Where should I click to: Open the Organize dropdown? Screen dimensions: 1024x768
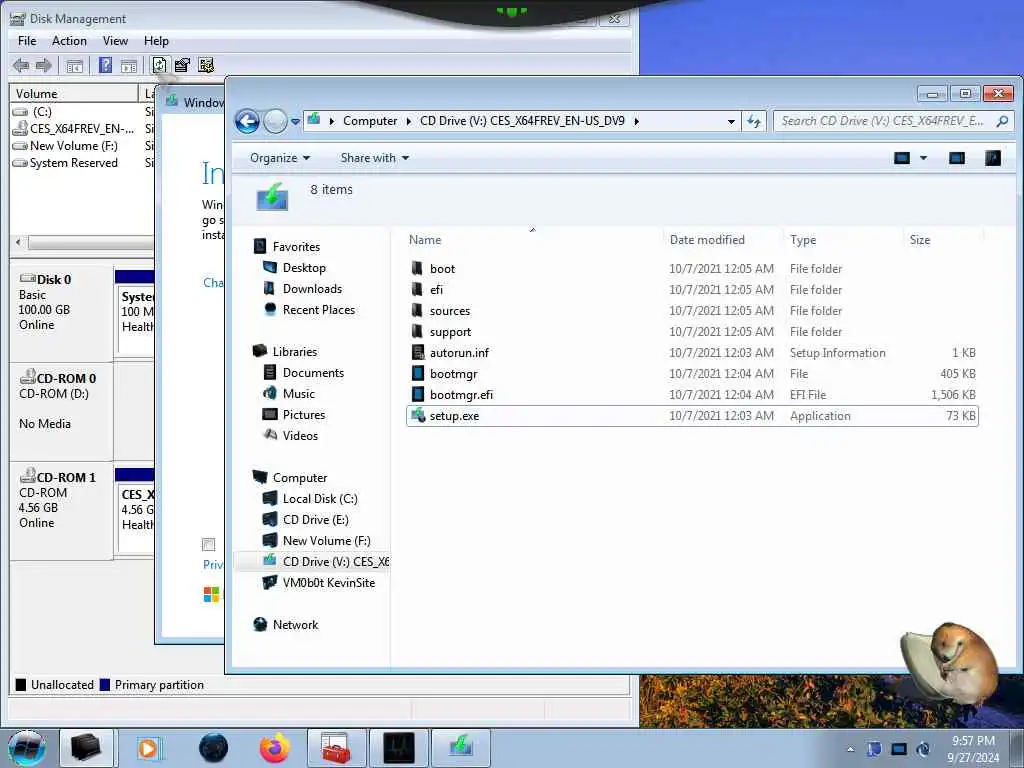280,158
